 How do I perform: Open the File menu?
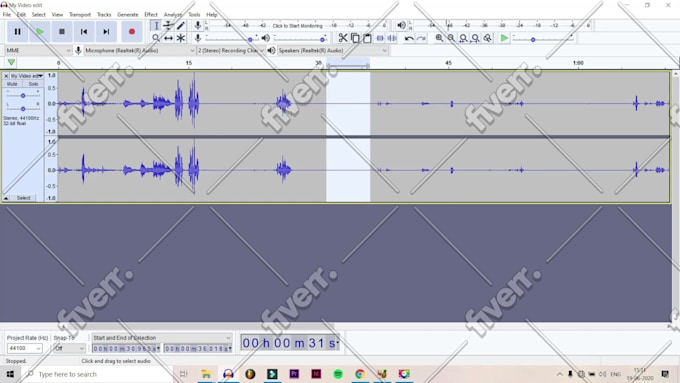(7, 14)
